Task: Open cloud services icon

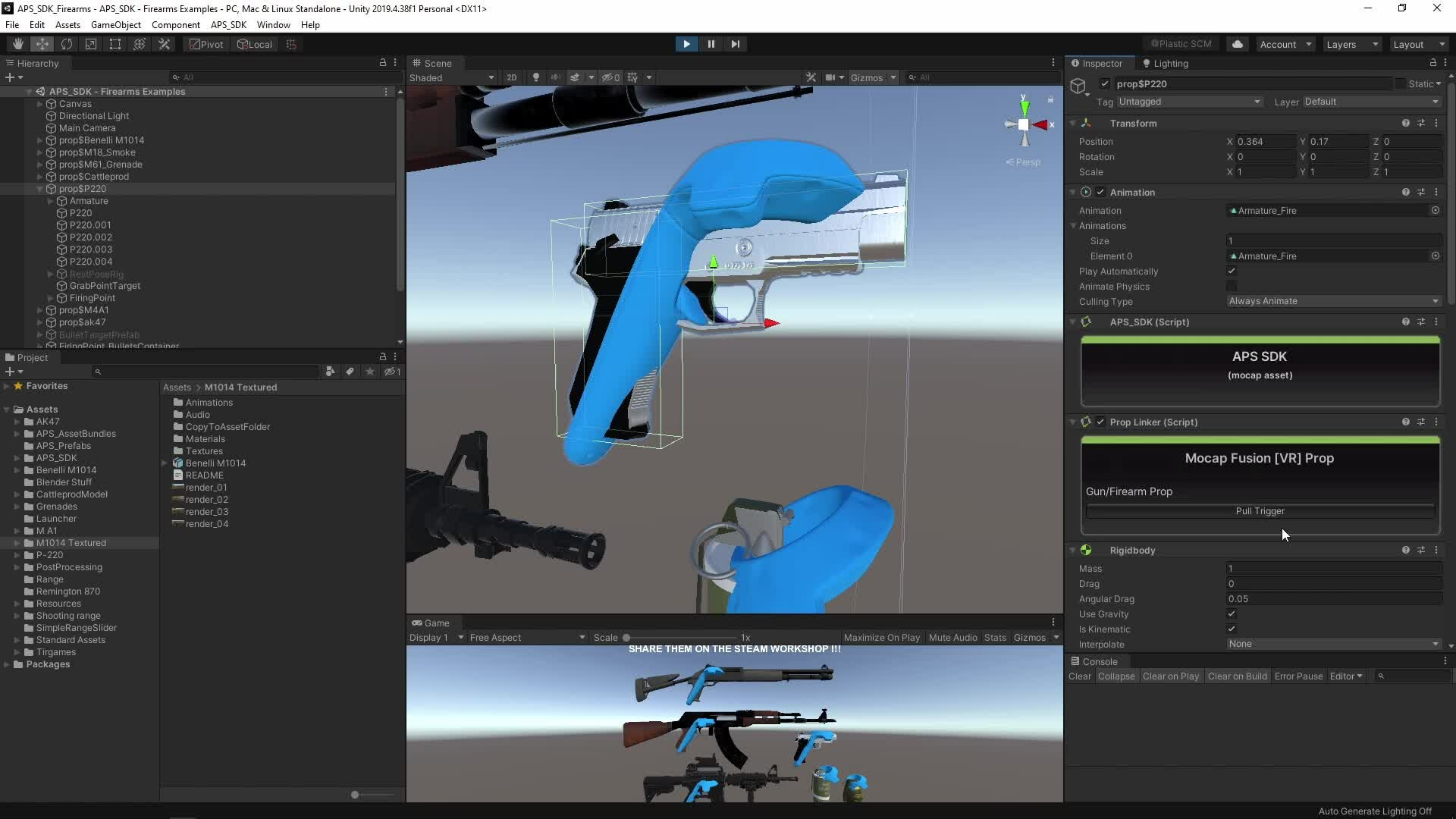Action: (1238, 44)
